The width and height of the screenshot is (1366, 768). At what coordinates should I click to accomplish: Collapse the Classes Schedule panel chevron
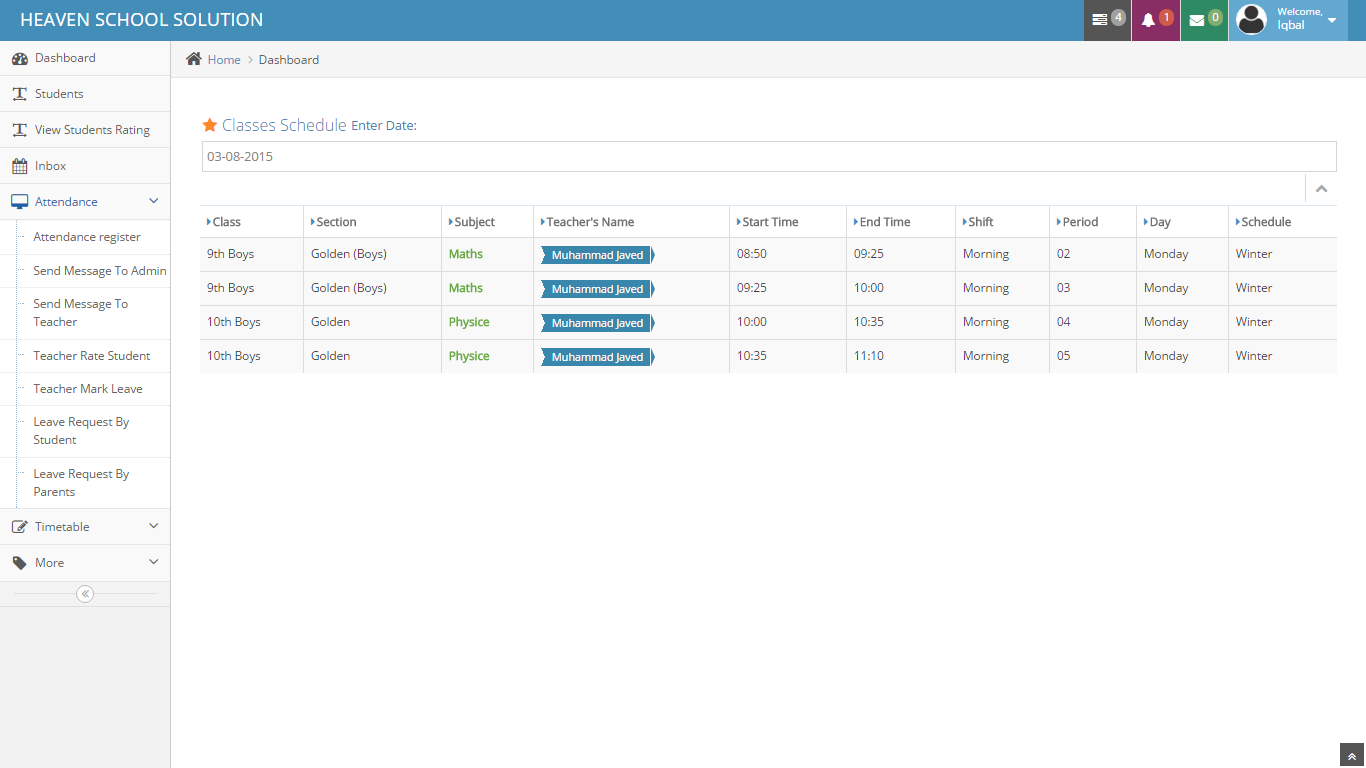(x=1321, y=189)
